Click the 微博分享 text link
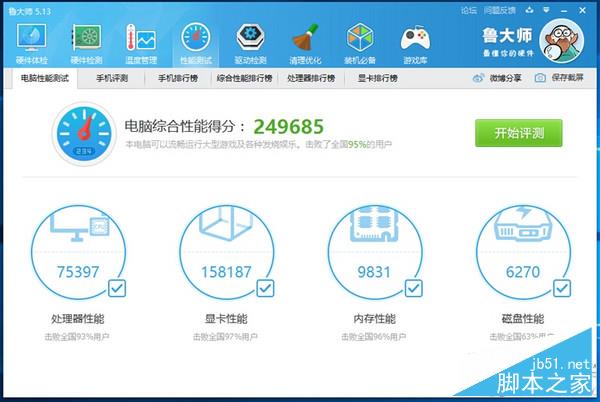Screen dimensions: 600x402 point(505,78)
